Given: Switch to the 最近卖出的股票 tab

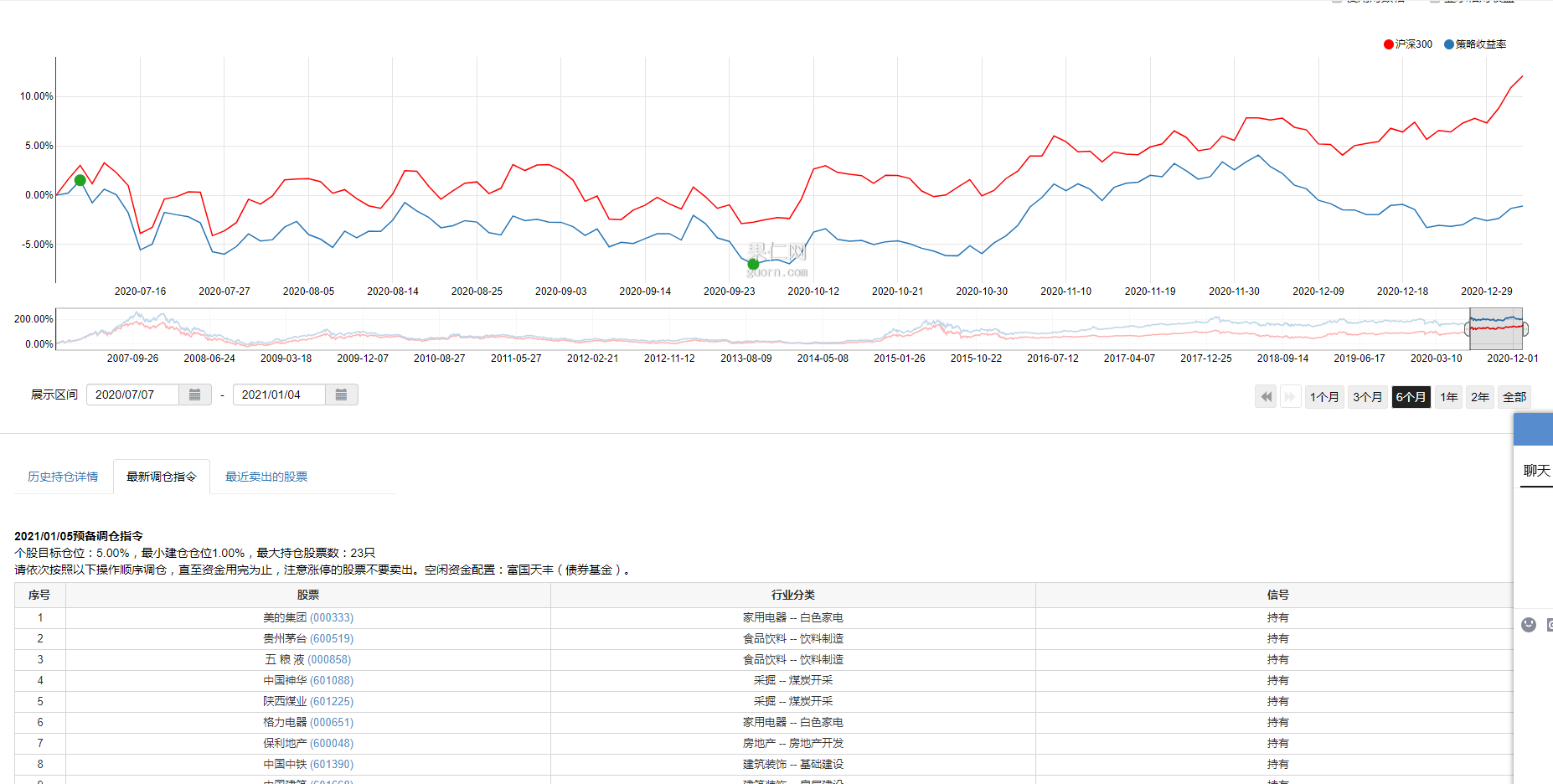Looking at the screenshot, I should [x=266, y=477].
